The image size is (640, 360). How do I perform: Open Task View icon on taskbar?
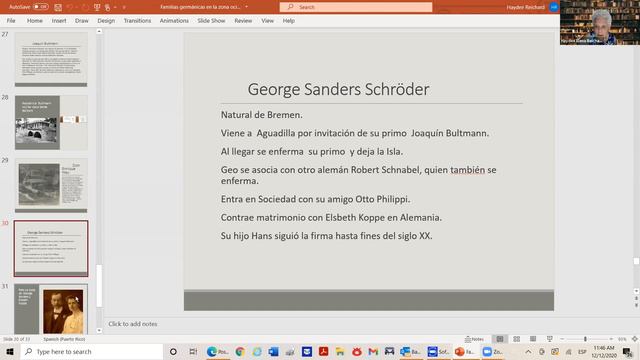[x=193, y=351]
